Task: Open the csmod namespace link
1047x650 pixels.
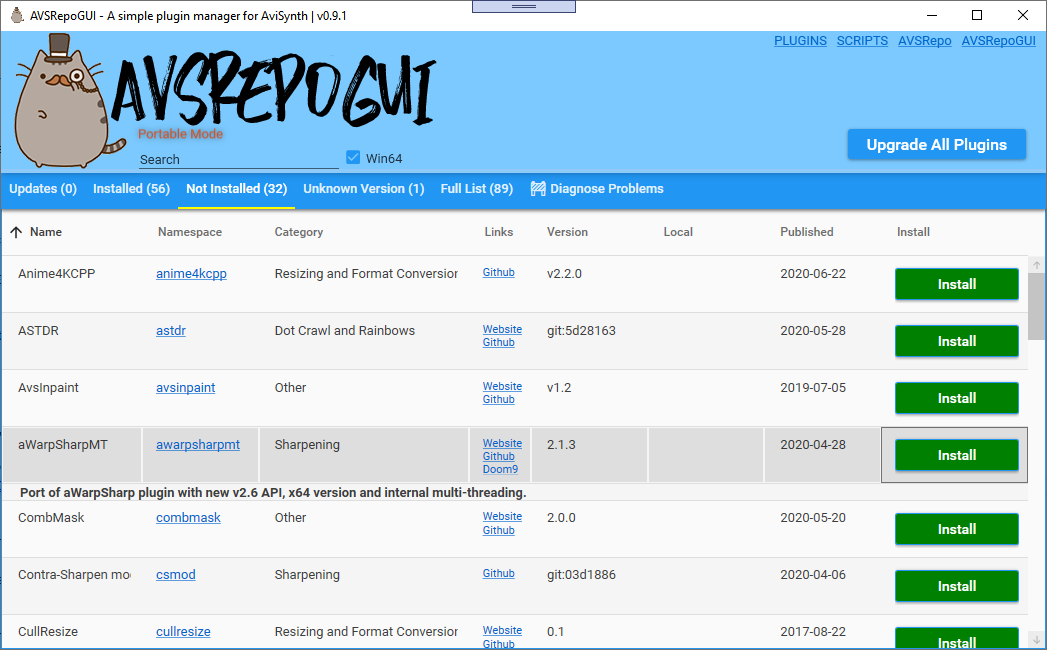Action: [176, 575]
